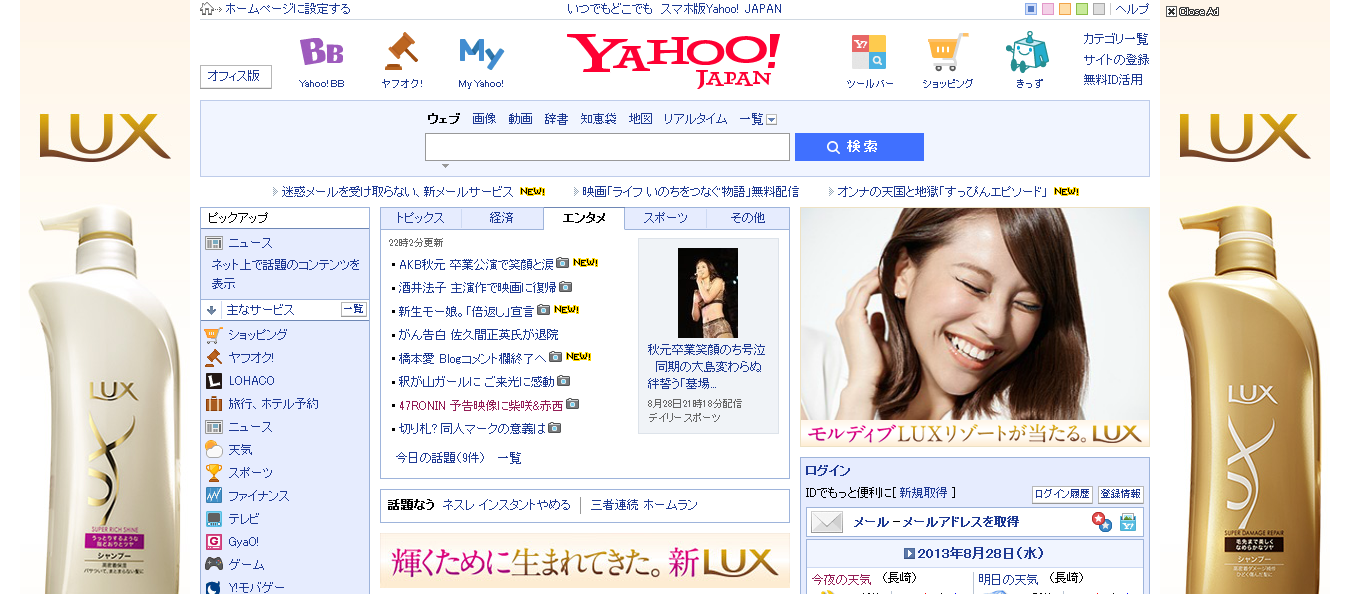Focus the web search input field
Viewport: 1349px width, 594px height.
tap(607, 147)
